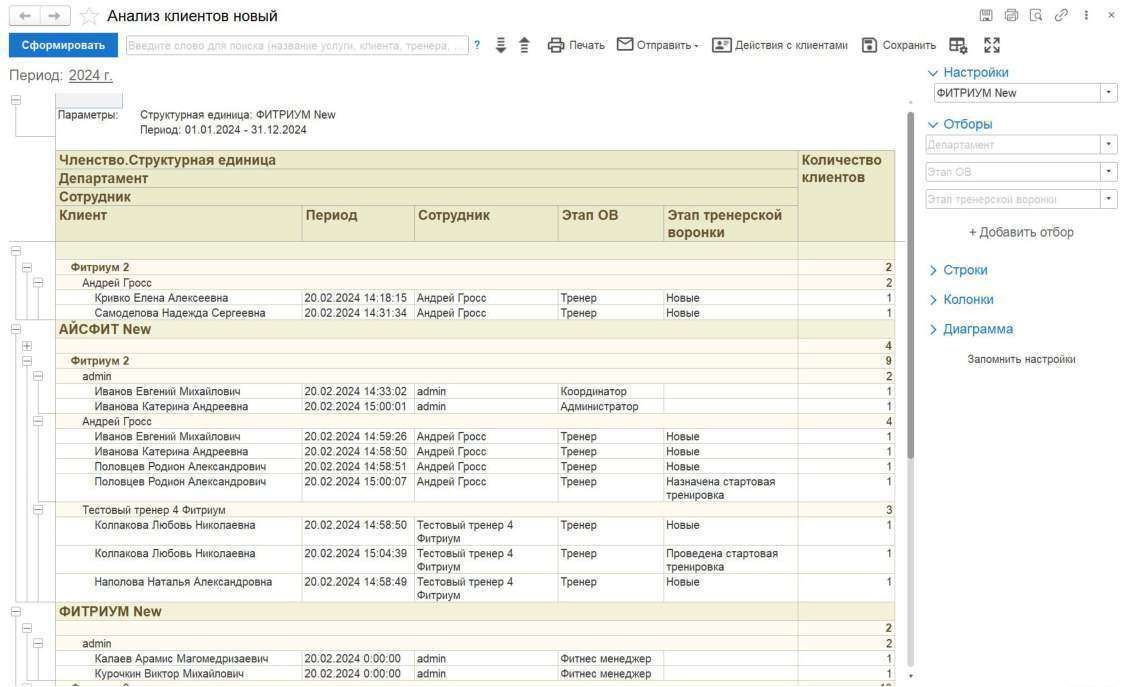Click into the search word input field
The height and width of the screenshot is (687, 1134).
tap(297, 46)
